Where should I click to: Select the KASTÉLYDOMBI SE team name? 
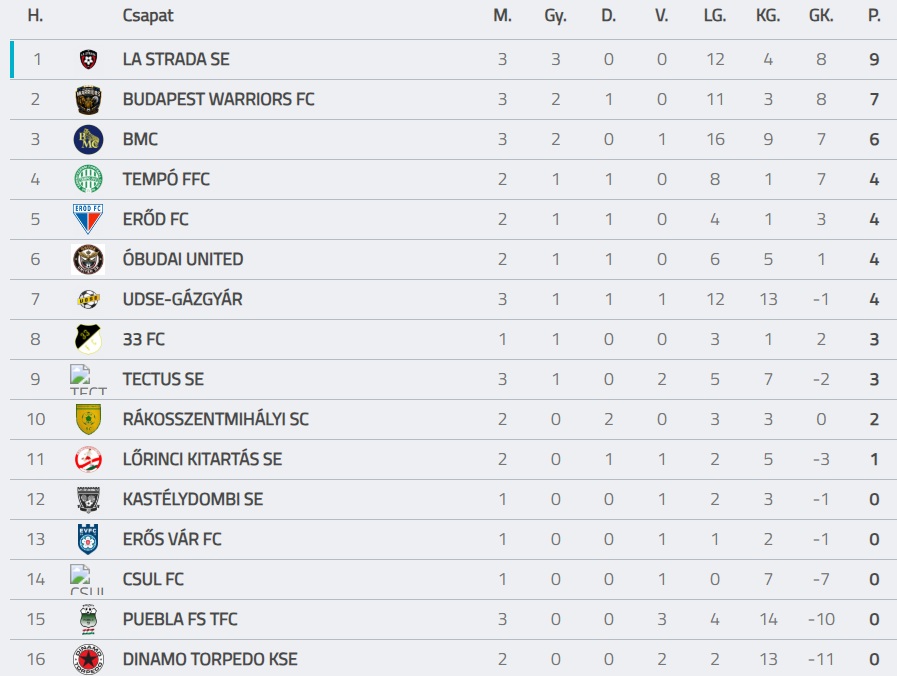click(x=193, y=499)
